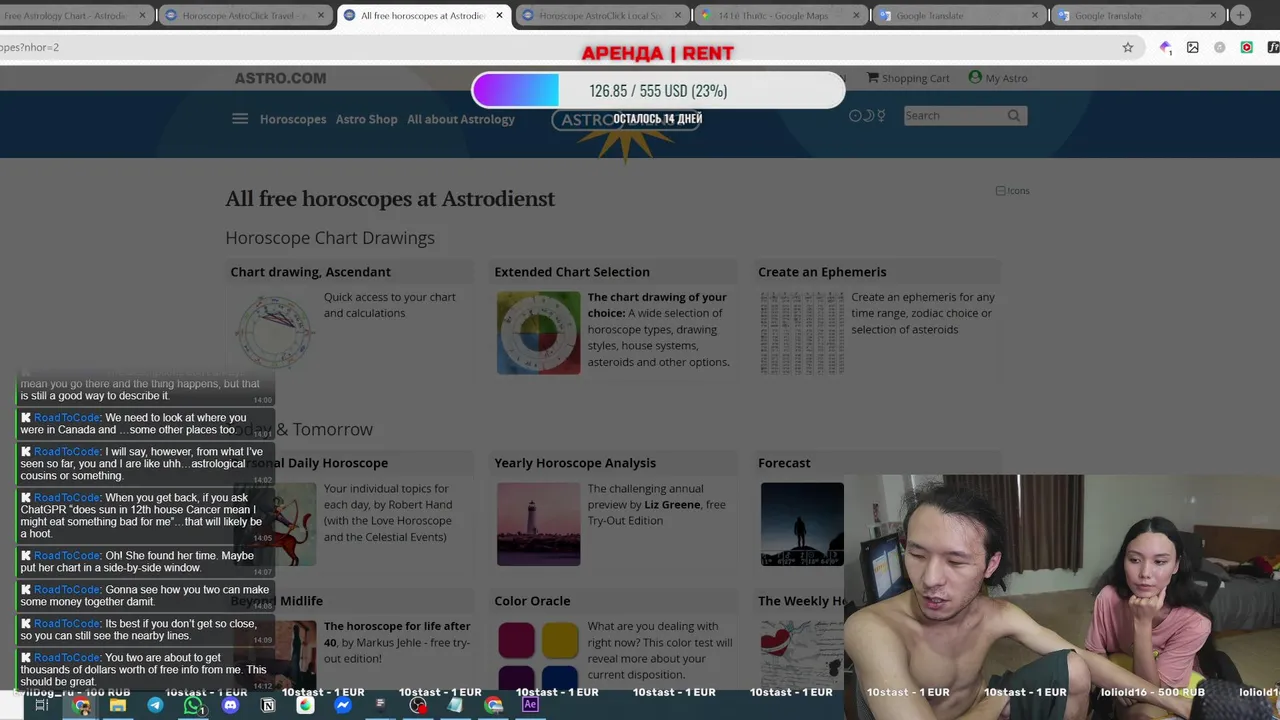Click chat message 'Gonna see how you two'

(x=146, y=596)
